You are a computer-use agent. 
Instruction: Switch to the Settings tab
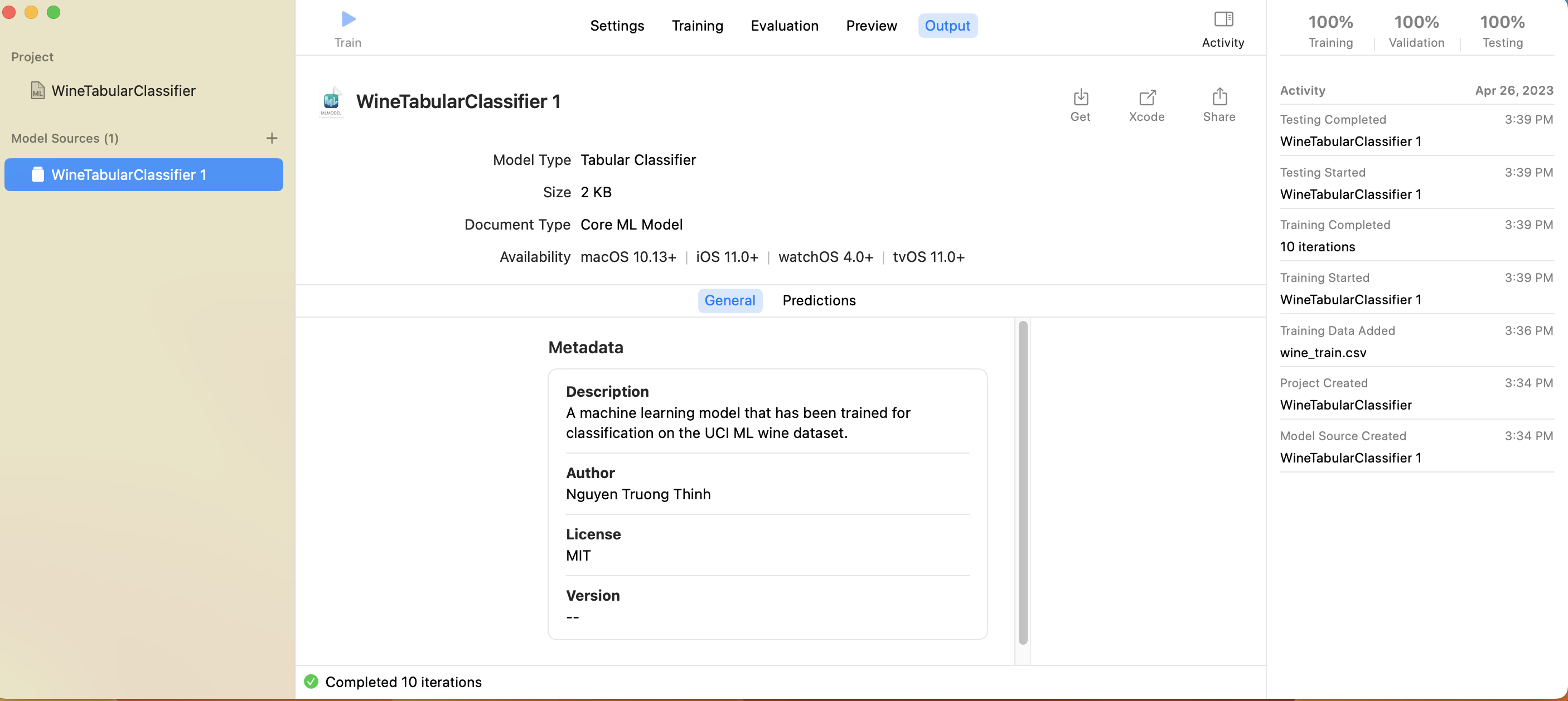pyautogui.click(x=617, y=26)
